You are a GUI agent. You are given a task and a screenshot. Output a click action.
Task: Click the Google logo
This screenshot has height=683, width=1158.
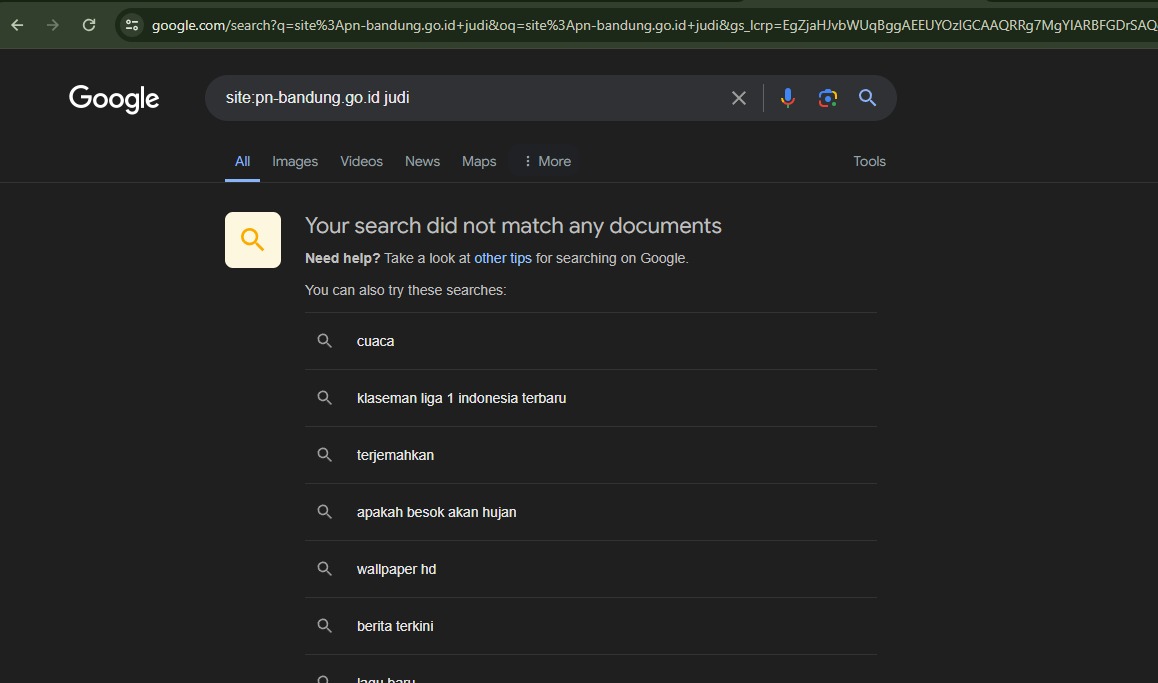[114, 98]
